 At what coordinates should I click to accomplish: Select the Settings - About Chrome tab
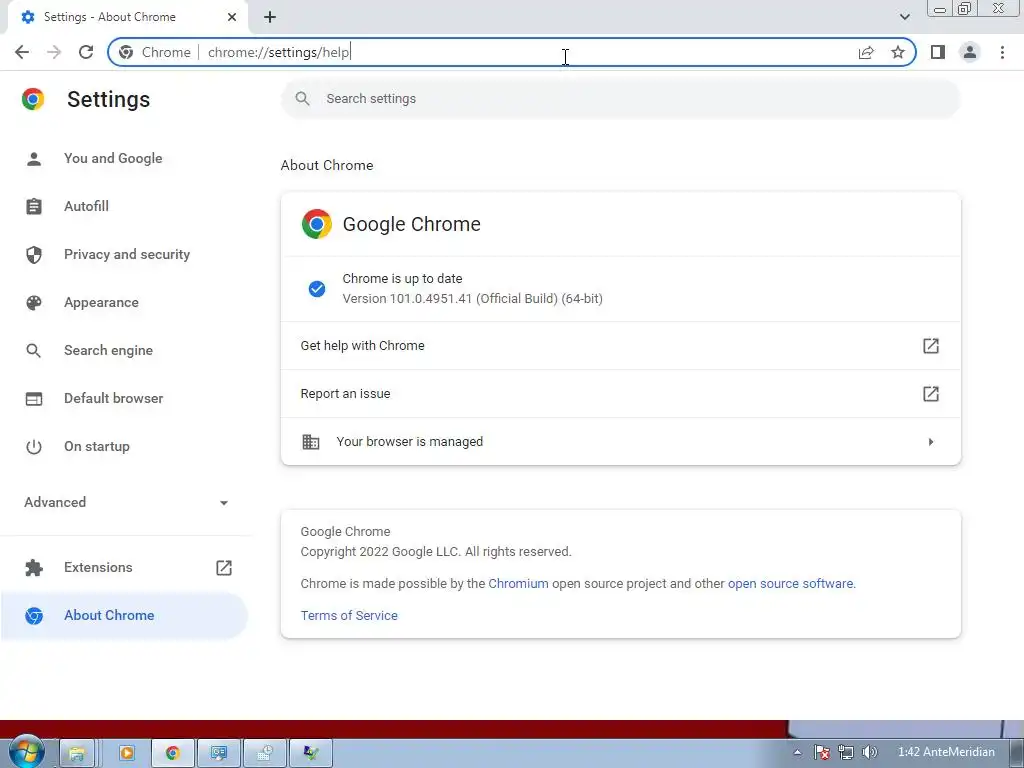pos(127,17)
